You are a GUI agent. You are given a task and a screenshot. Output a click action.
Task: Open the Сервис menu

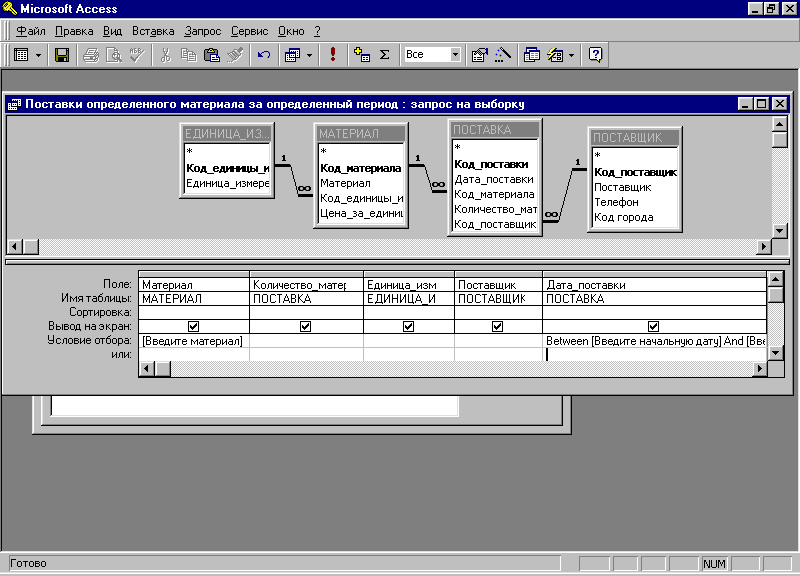[249, 31]
